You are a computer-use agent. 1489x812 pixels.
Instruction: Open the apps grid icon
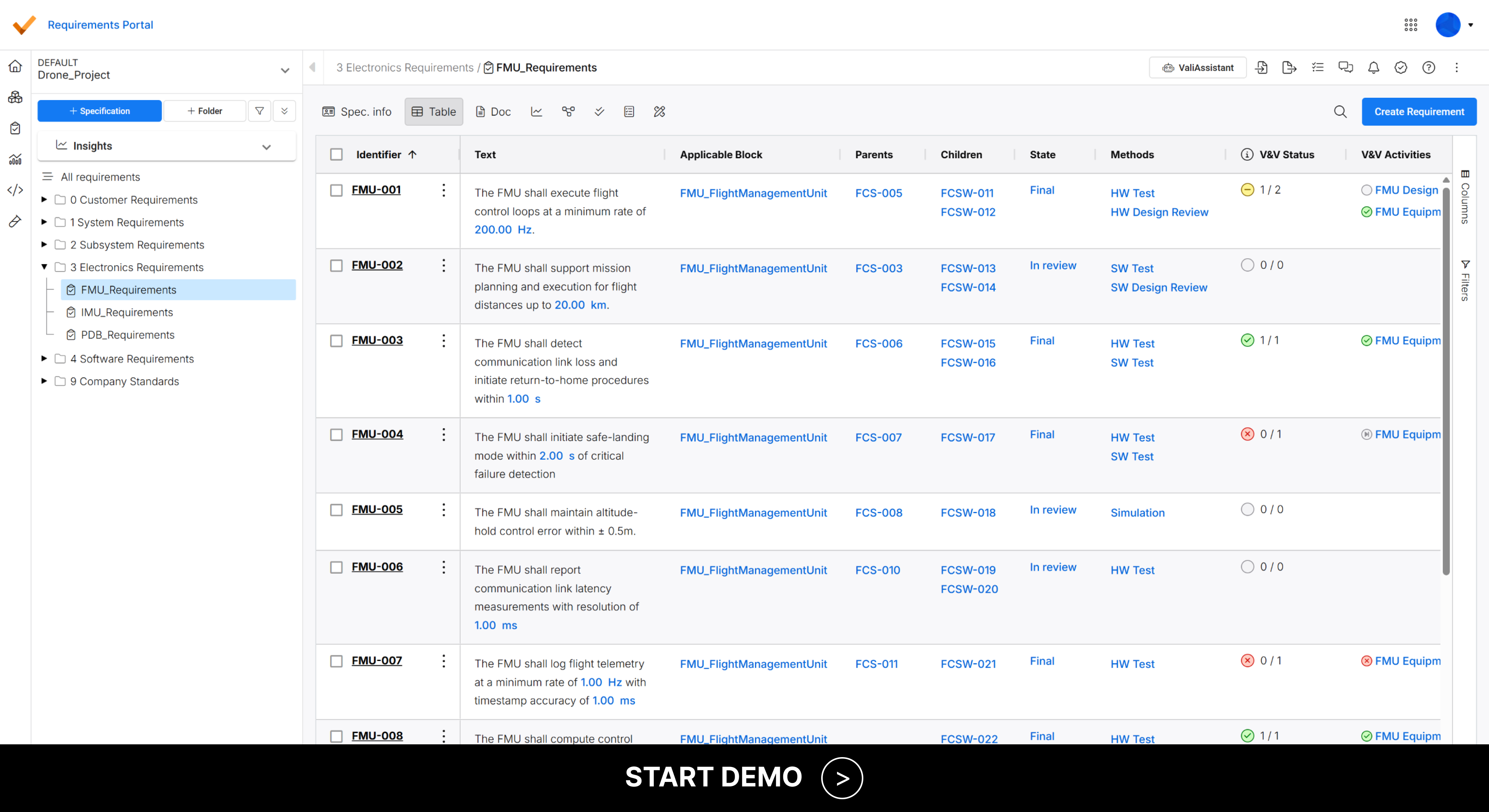(x=1411, y=25)
